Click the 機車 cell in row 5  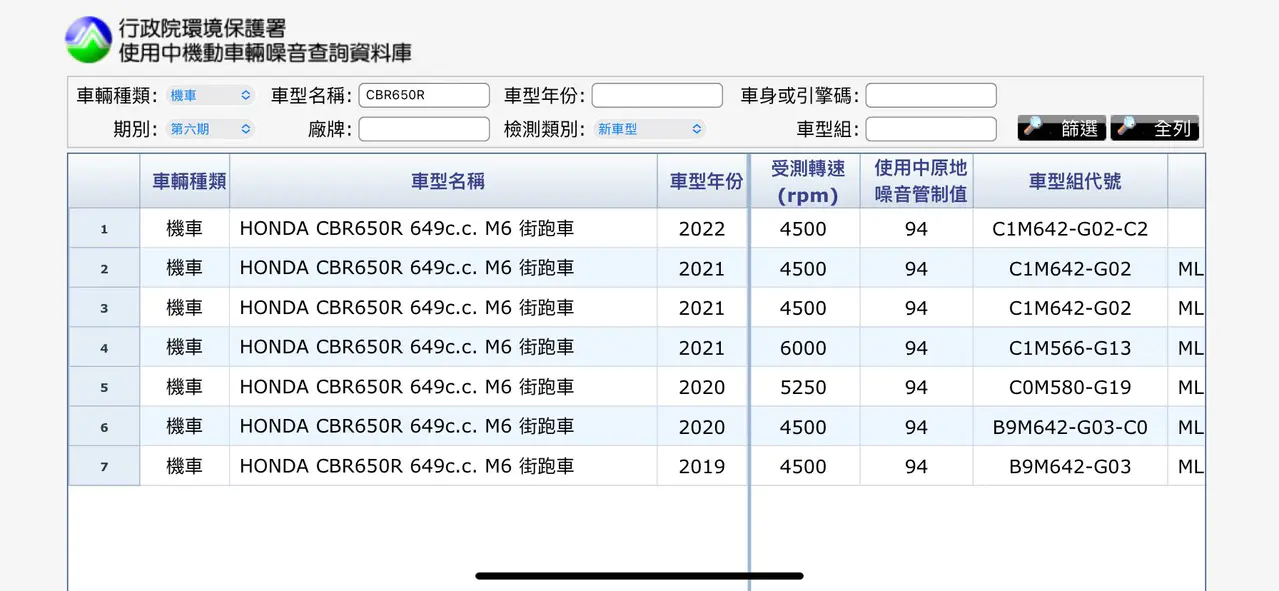(x=185, y=387)
